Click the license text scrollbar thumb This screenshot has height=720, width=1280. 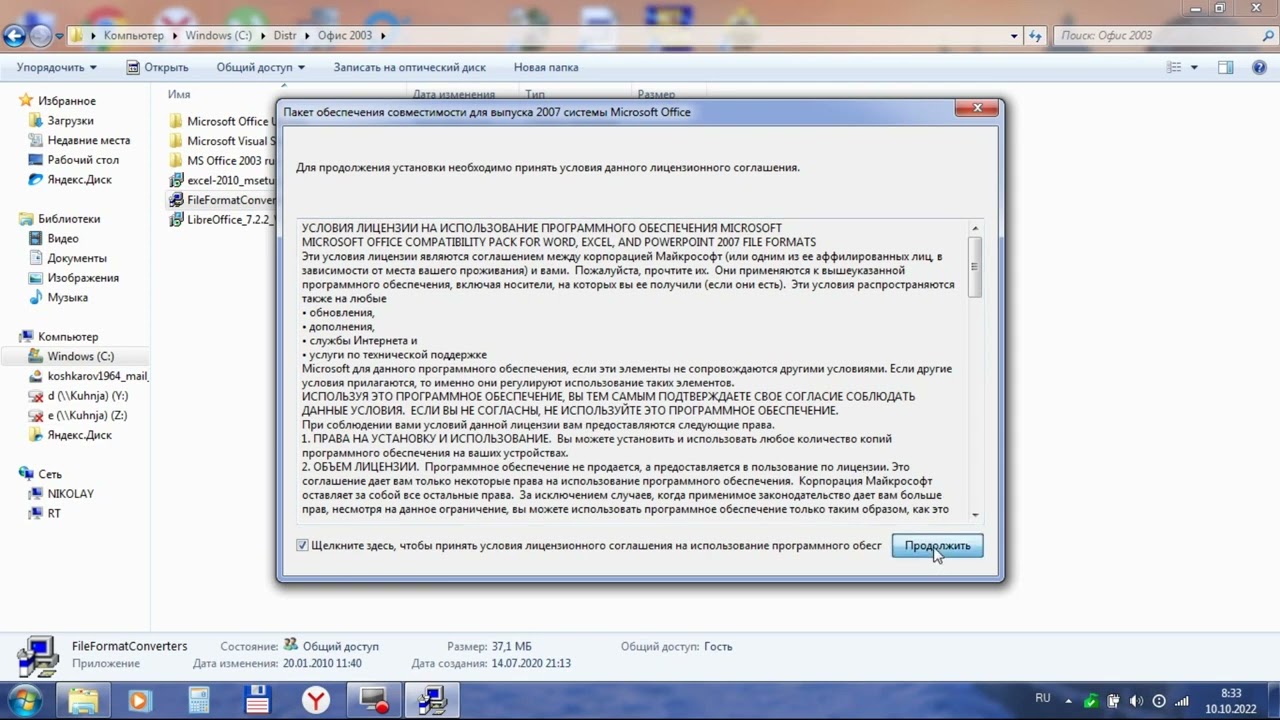[x=975, y=267]
